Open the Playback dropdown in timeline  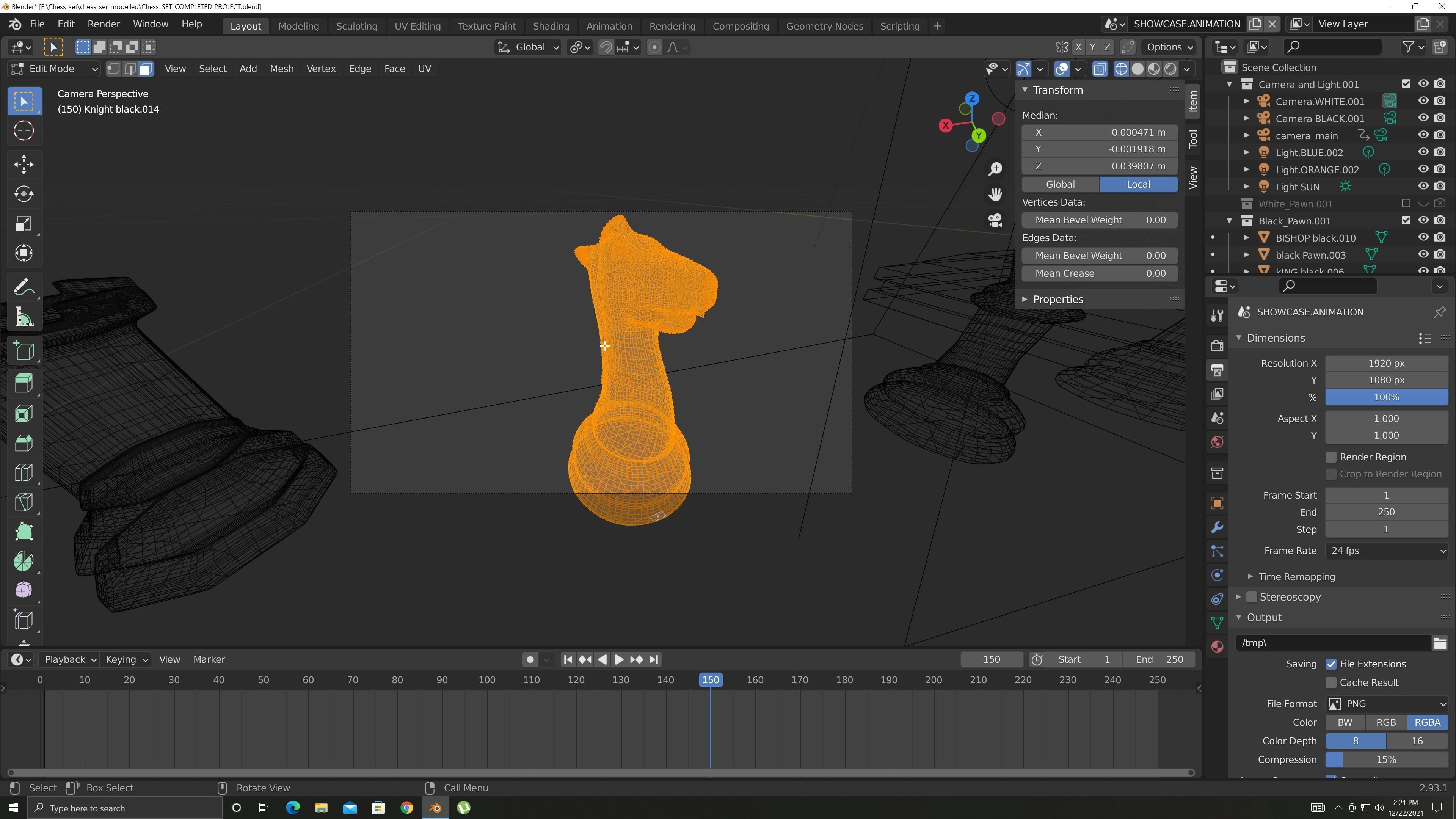[70, 660]
